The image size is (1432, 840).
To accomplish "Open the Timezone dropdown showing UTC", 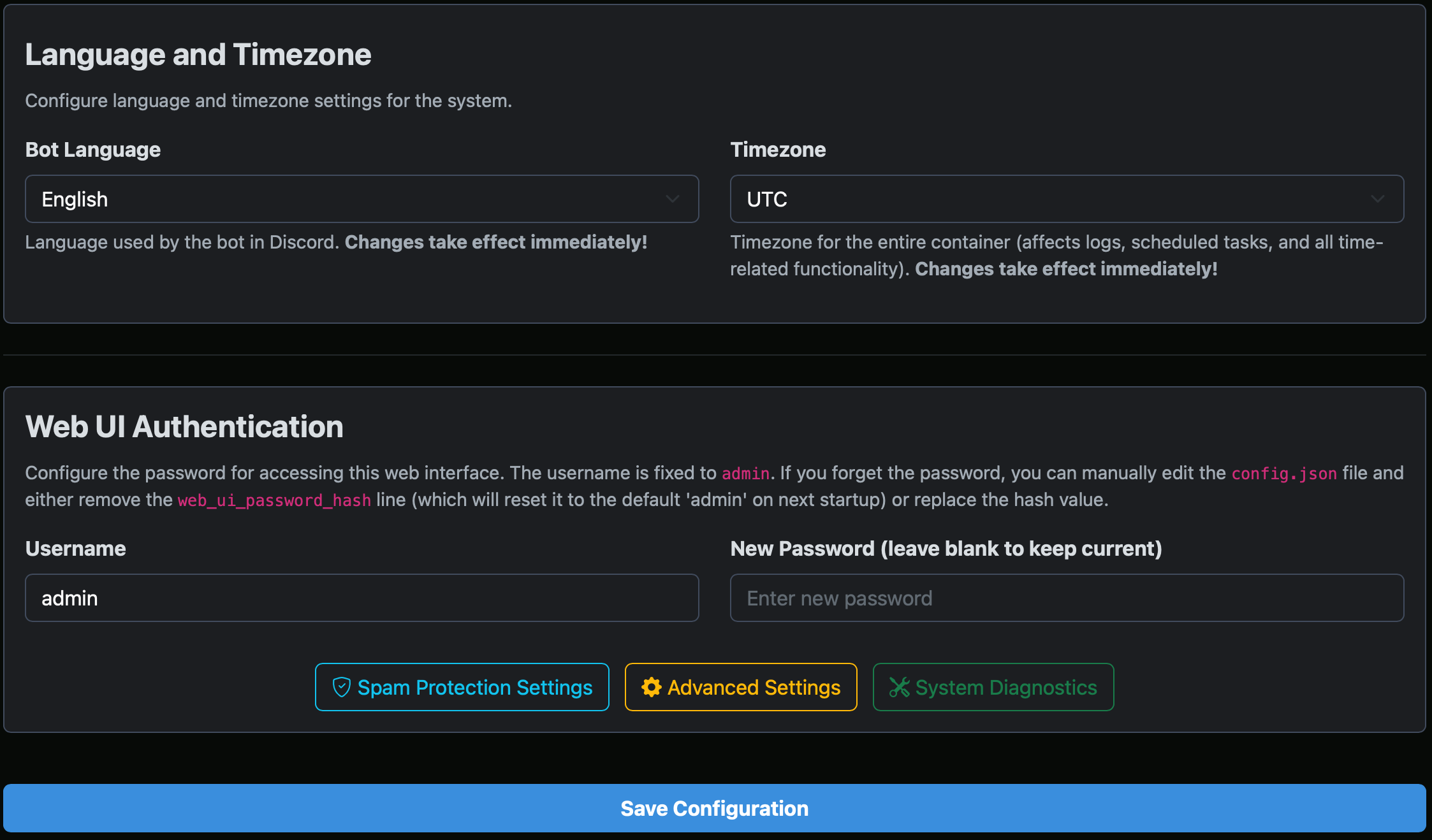I will pyautogui.click(x=1066, y=199).
